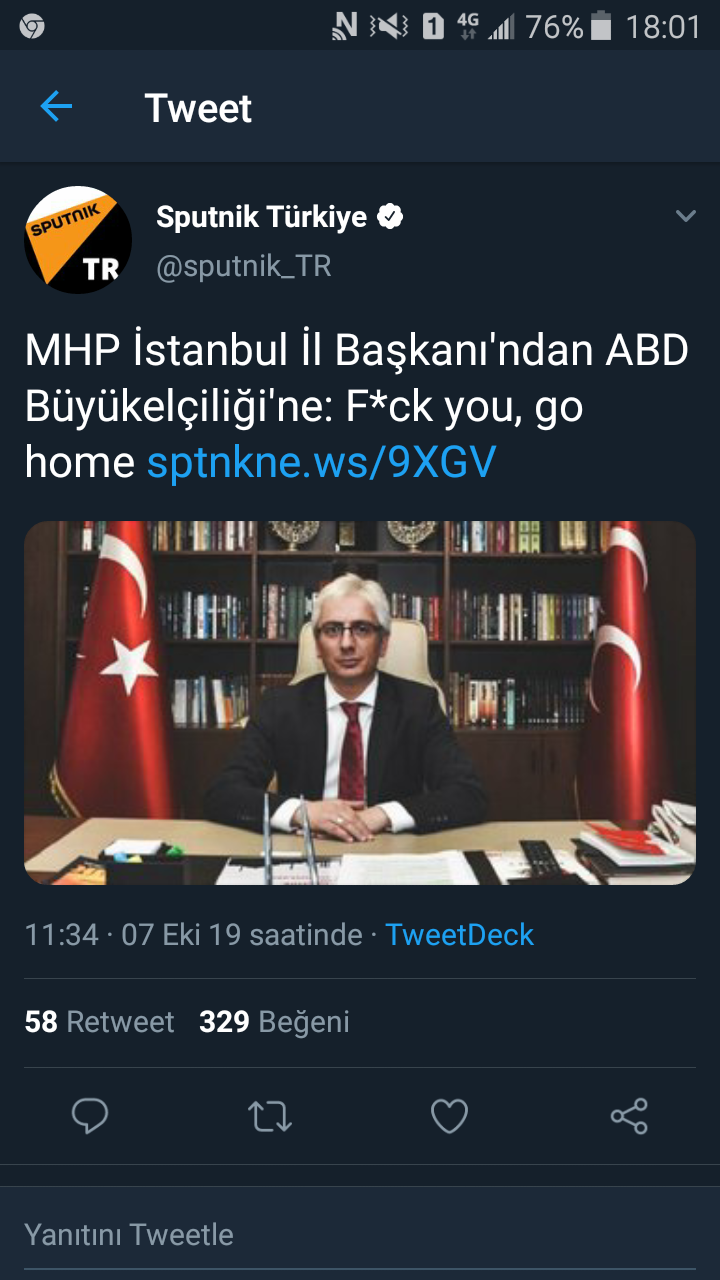The width and height of the screenshot is (720, 1280).
Task: View the 58 Retweet list
Action: pyautogui.click(x=99, y=1022)
